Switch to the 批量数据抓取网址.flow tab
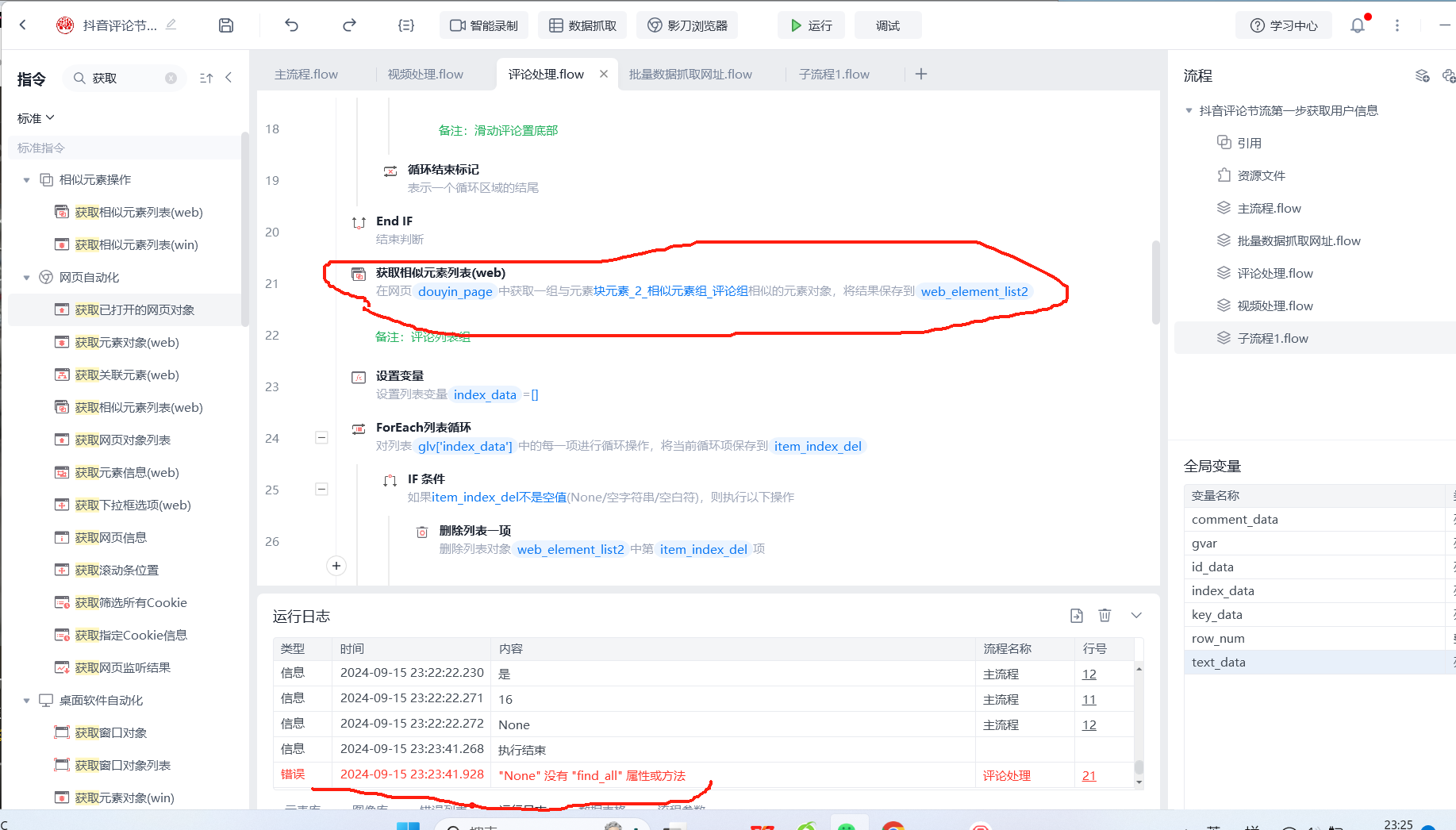1456x830 pixels. (x=690, y=74)
